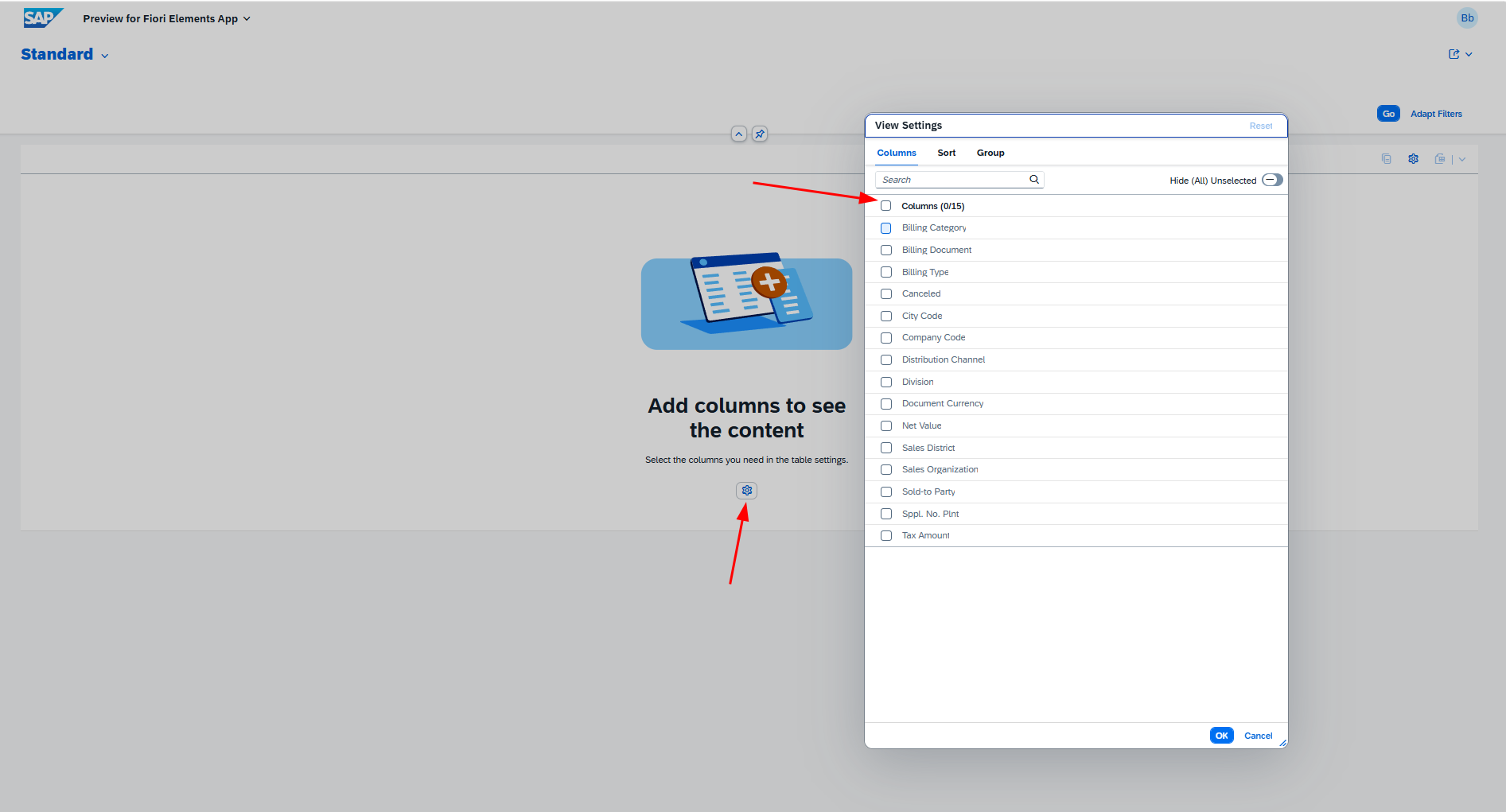Image resolution: width=1506 pixels, height=812 pixels.
Task: Check the Document Currency checkbox
Action: (885, 404)
